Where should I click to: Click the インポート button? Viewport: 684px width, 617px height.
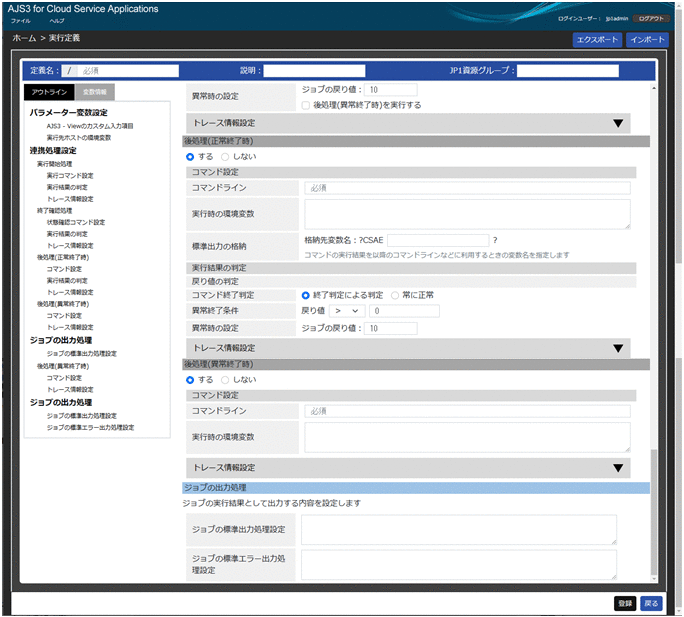[x=646, y=40]
